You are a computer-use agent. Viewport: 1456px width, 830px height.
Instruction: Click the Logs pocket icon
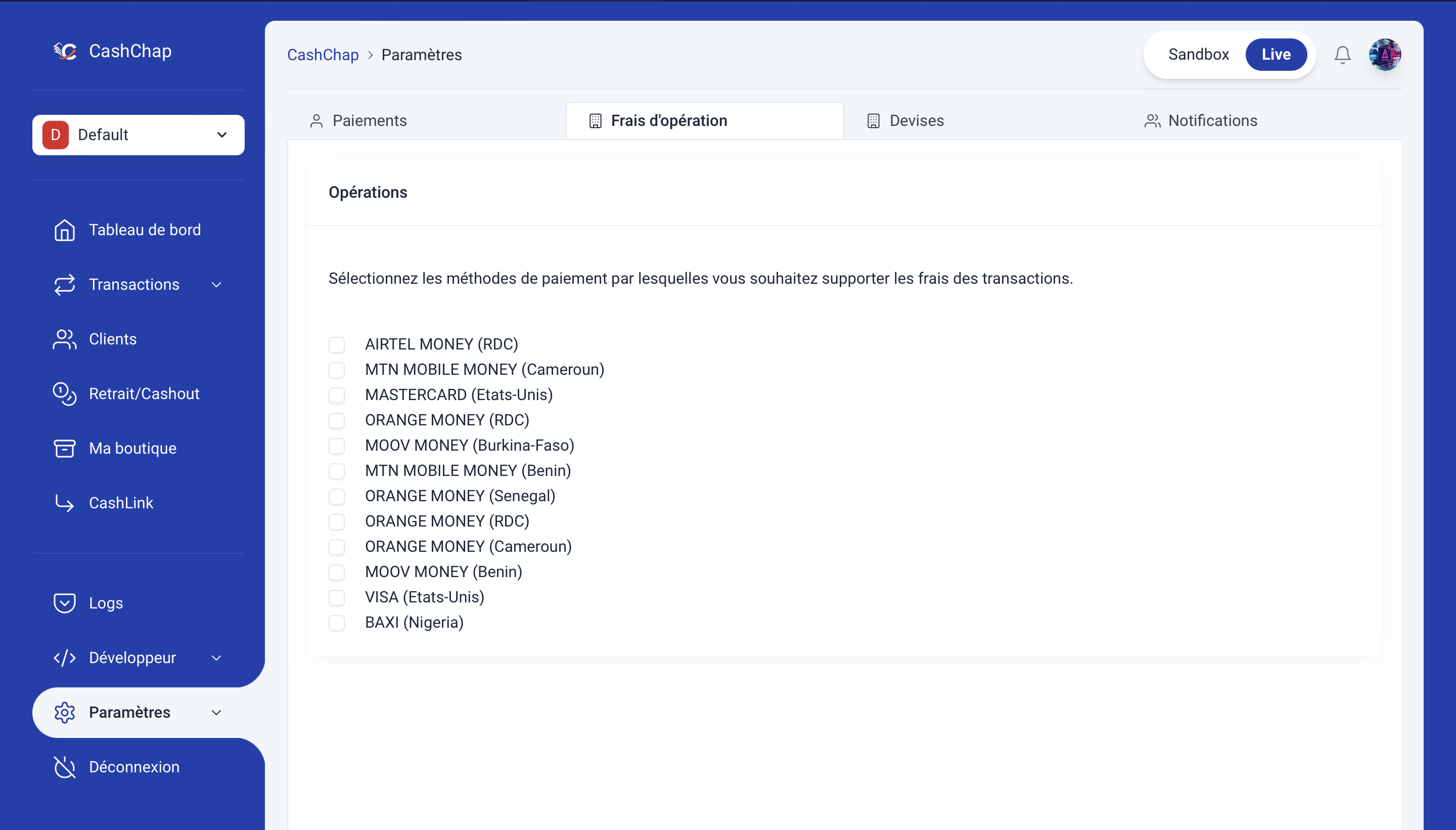[x=64, y=603]
